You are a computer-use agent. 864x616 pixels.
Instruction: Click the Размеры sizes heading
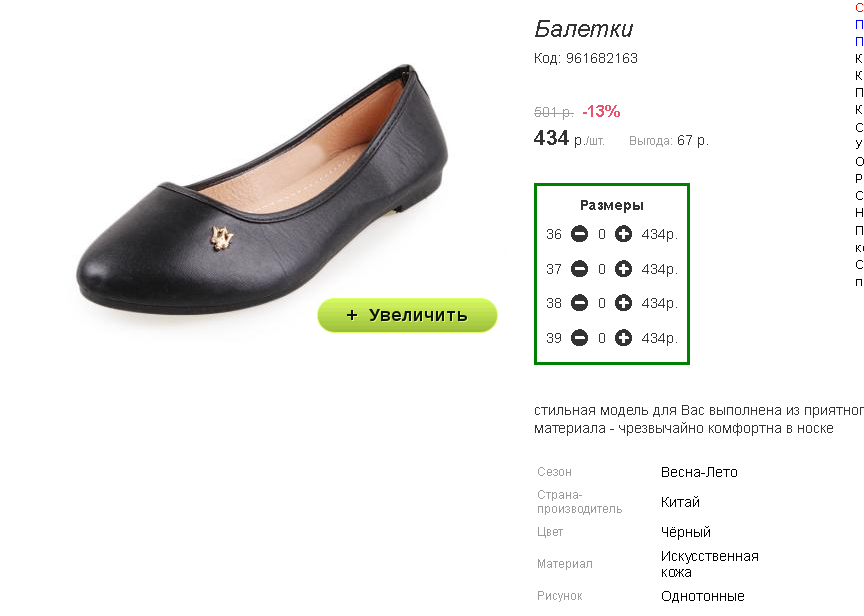(x=612, y=206)
